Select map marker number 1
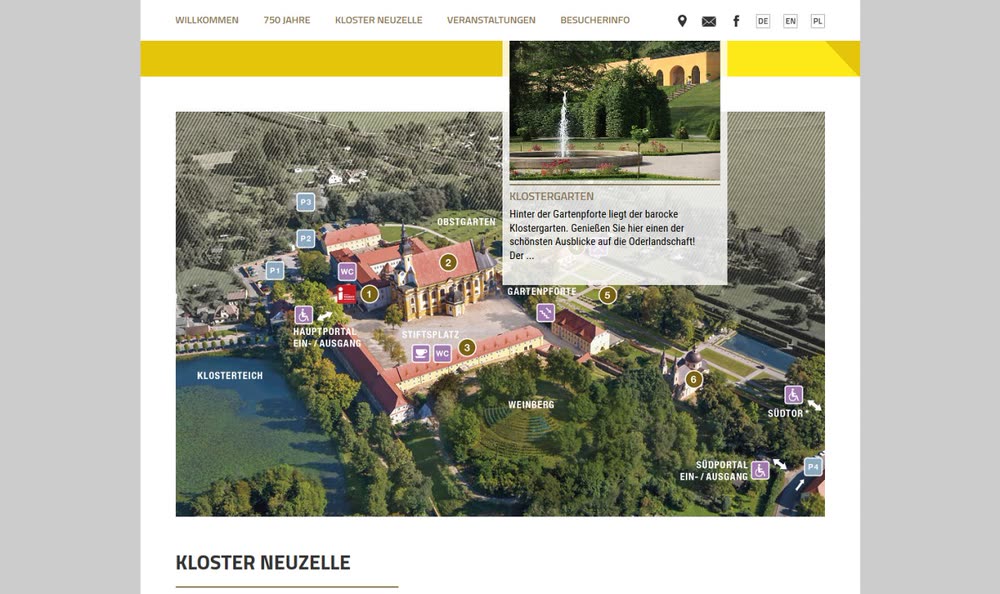The image size is (1000, 594). (x=369, y=294)
